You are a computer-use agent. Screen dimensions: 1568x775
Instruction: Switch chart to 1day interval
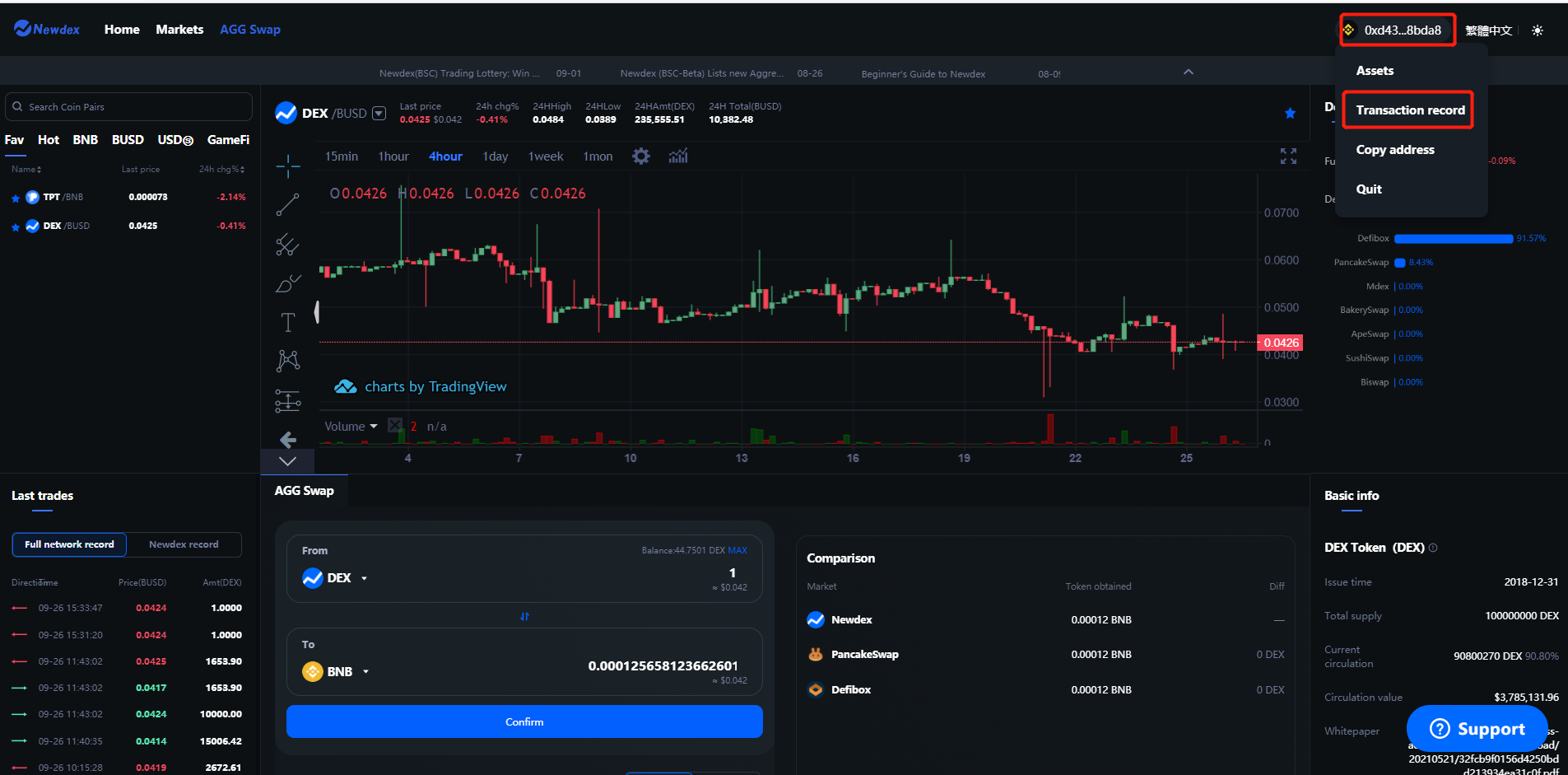(496, 156)
